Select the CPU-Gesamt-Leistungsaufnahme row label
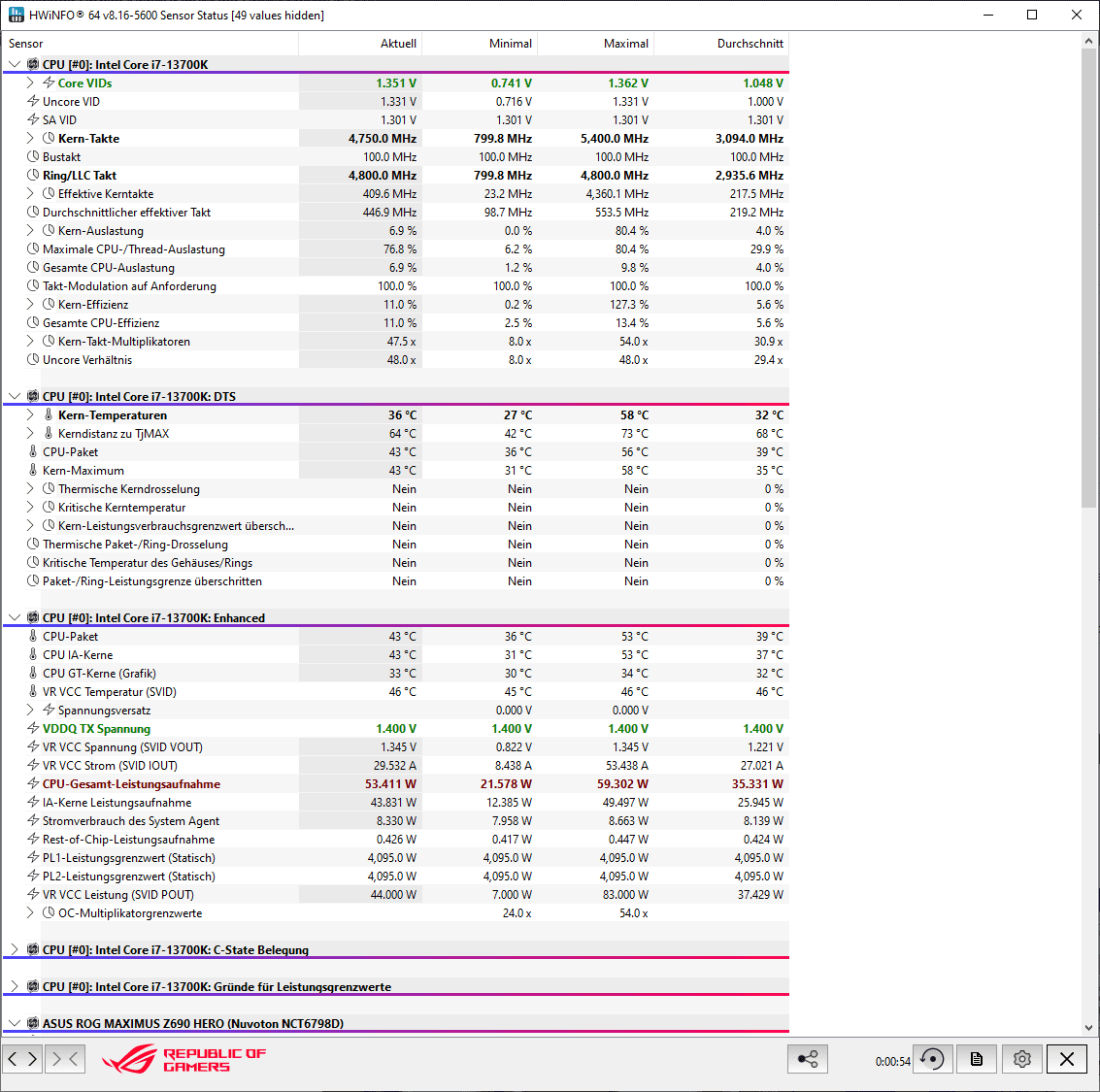1100x1092 pixels. (131, 783)
